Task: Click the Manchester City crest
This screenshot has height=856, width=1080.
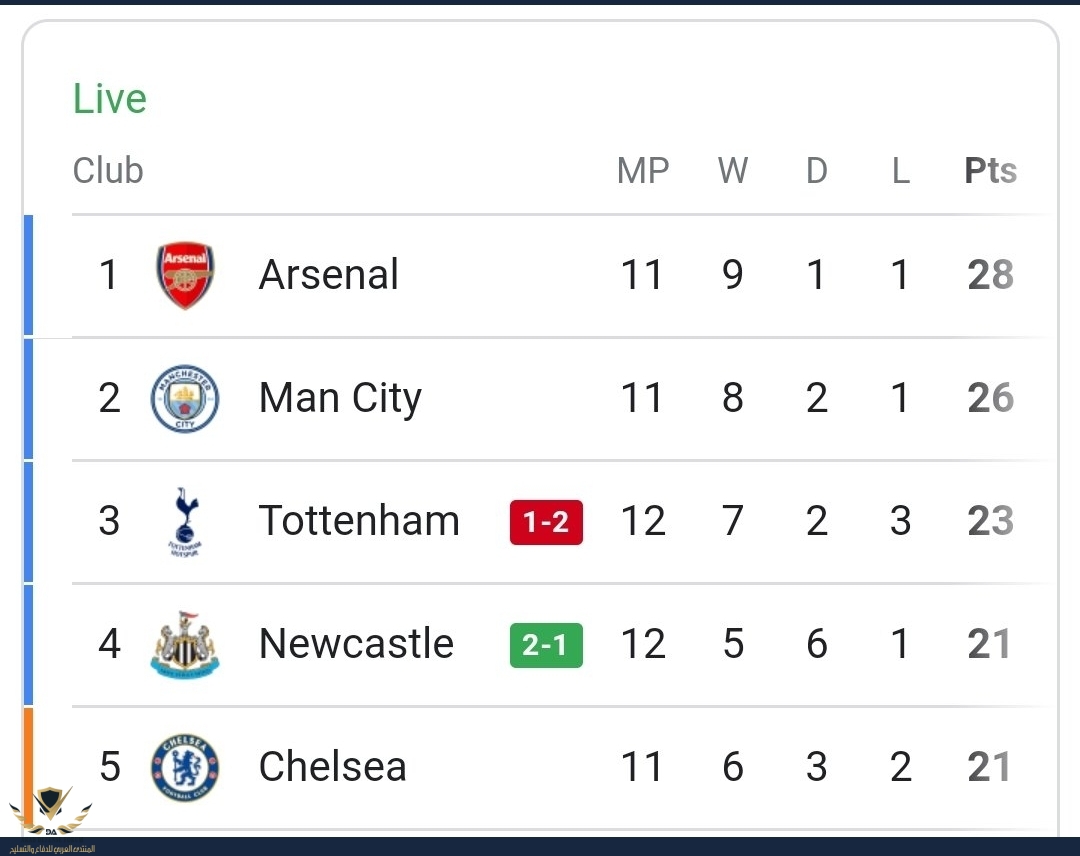Action: tap(185, 398)
